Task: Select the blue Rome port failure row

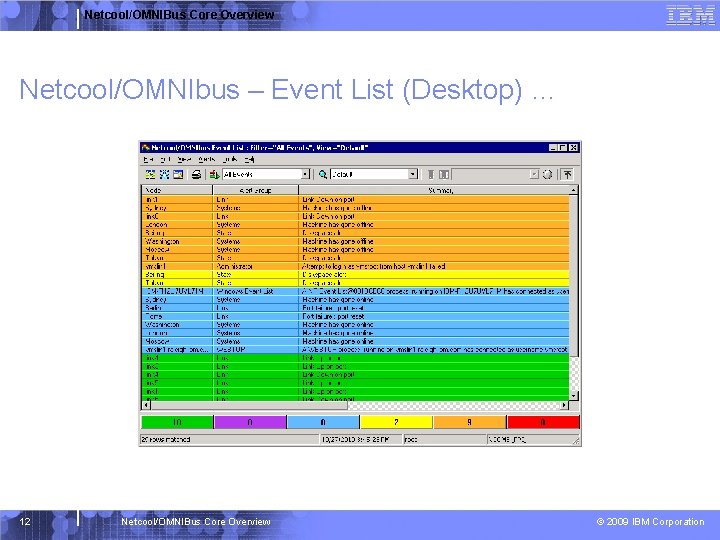Action: [355, 316]
